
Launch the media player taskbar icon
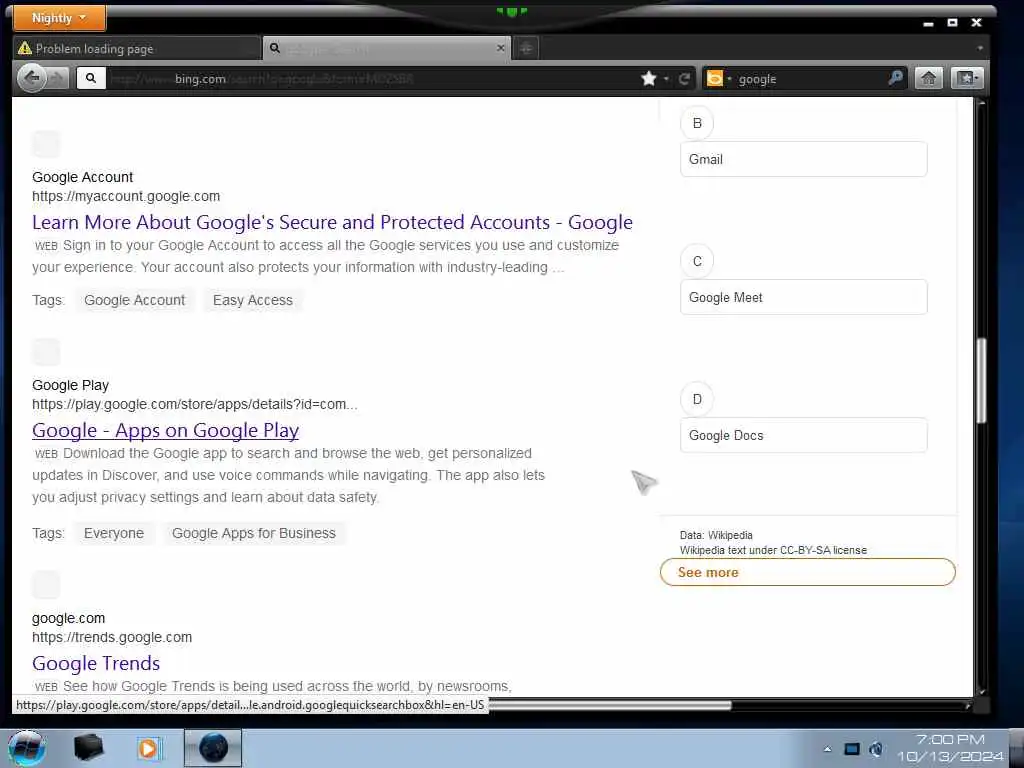[x=149, y=748]
